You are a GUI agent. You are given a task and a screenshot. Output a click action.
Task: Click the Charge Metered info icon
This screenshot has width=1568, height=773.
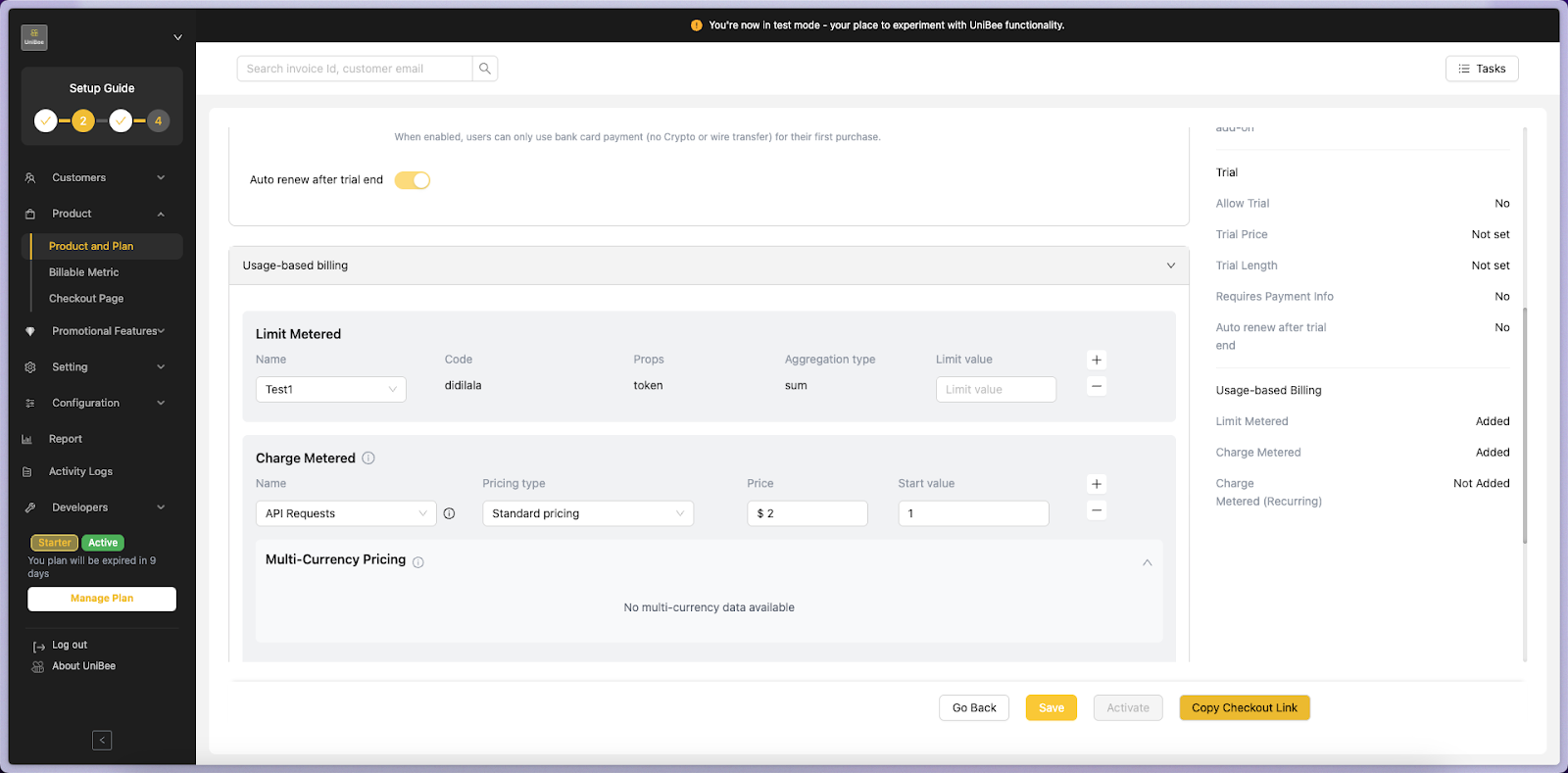click(368, 458)
